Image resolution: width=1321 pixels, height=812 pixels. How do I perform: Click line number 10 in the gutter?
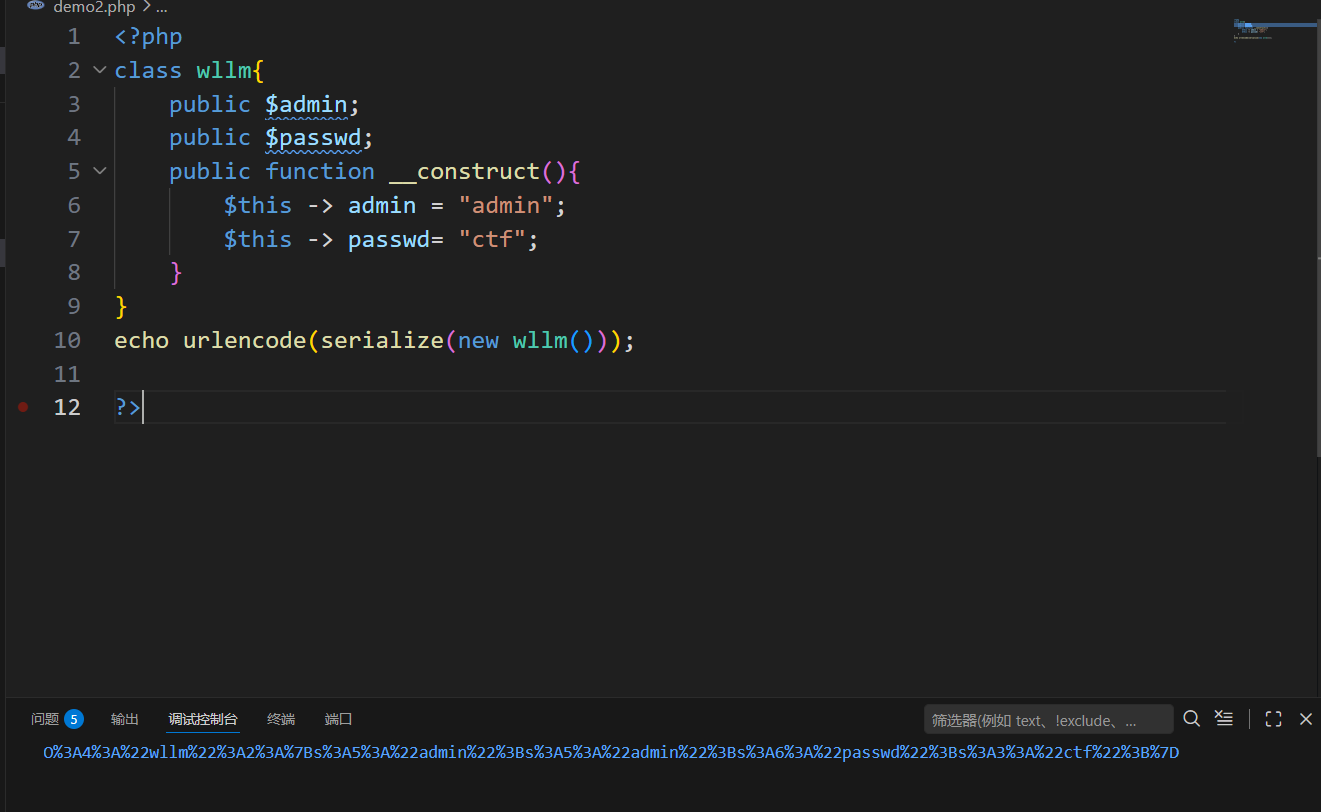(x=67, y=340)
